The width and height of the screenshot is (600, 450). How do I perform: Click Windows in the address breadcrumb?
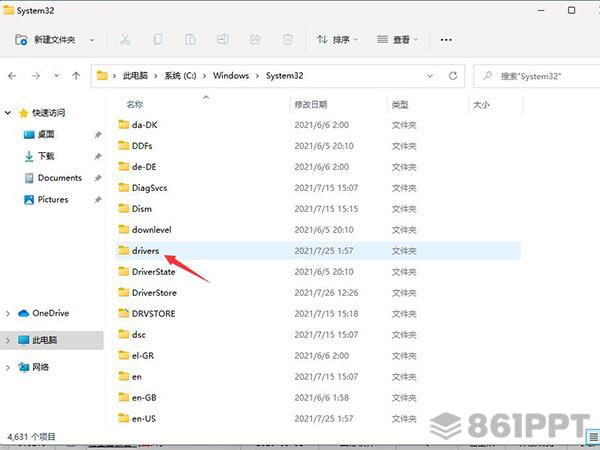click(x=231, y=76)
